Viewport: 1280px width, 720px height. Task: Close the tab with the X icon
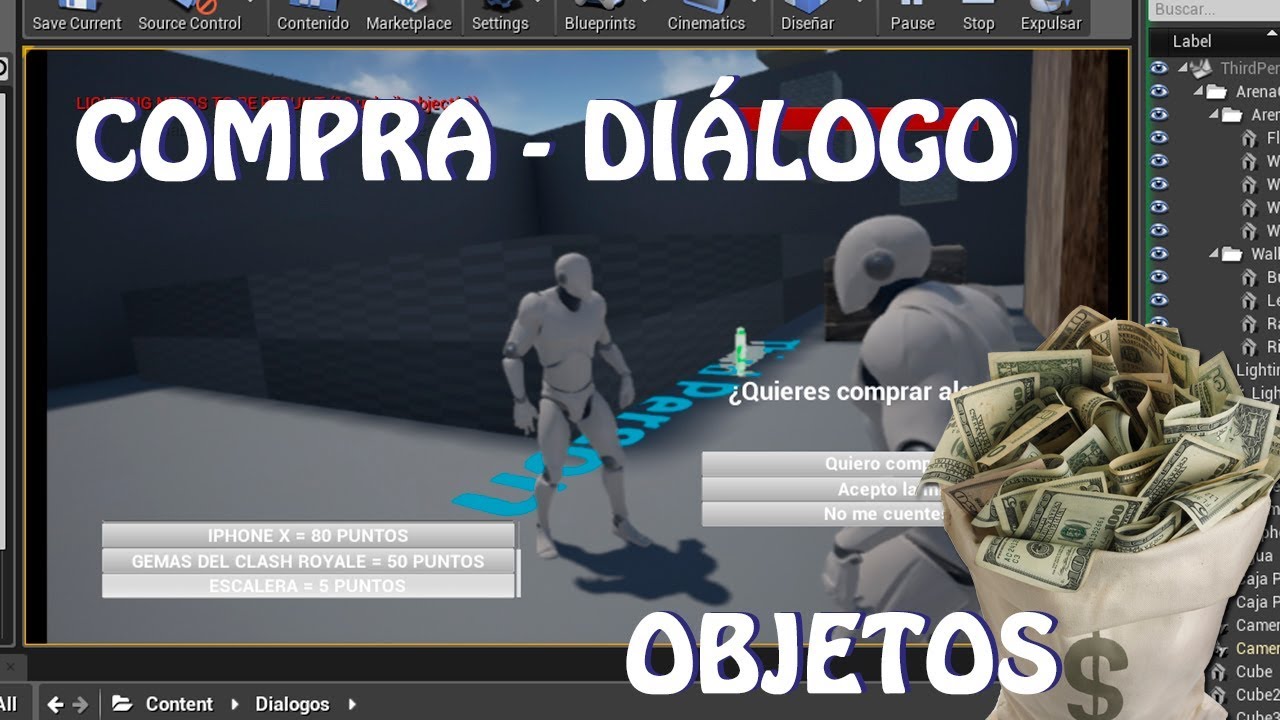click(x=9, y=667)
